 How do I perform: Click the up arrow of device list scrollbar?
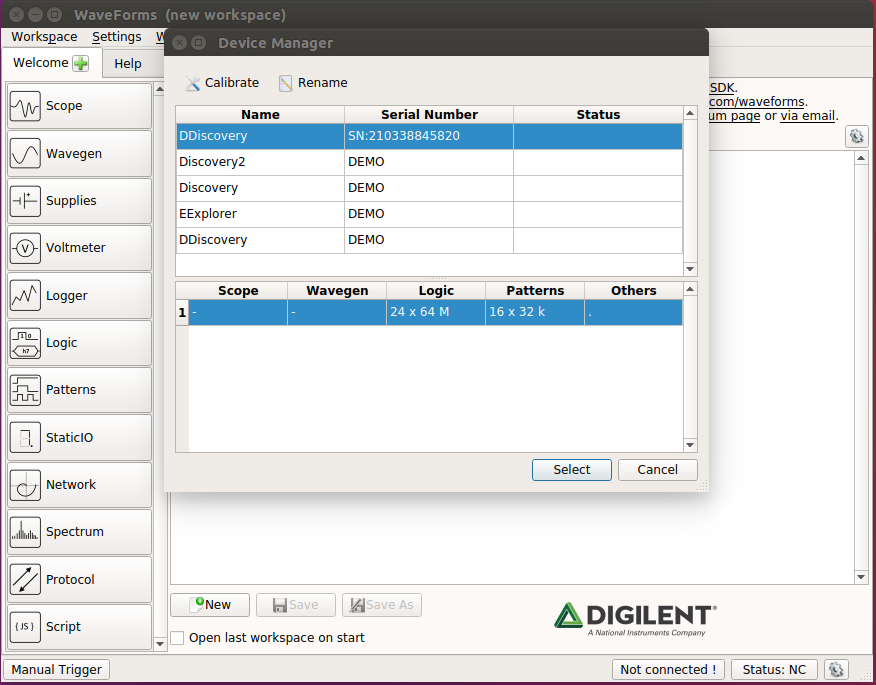(x=690, y=113)
